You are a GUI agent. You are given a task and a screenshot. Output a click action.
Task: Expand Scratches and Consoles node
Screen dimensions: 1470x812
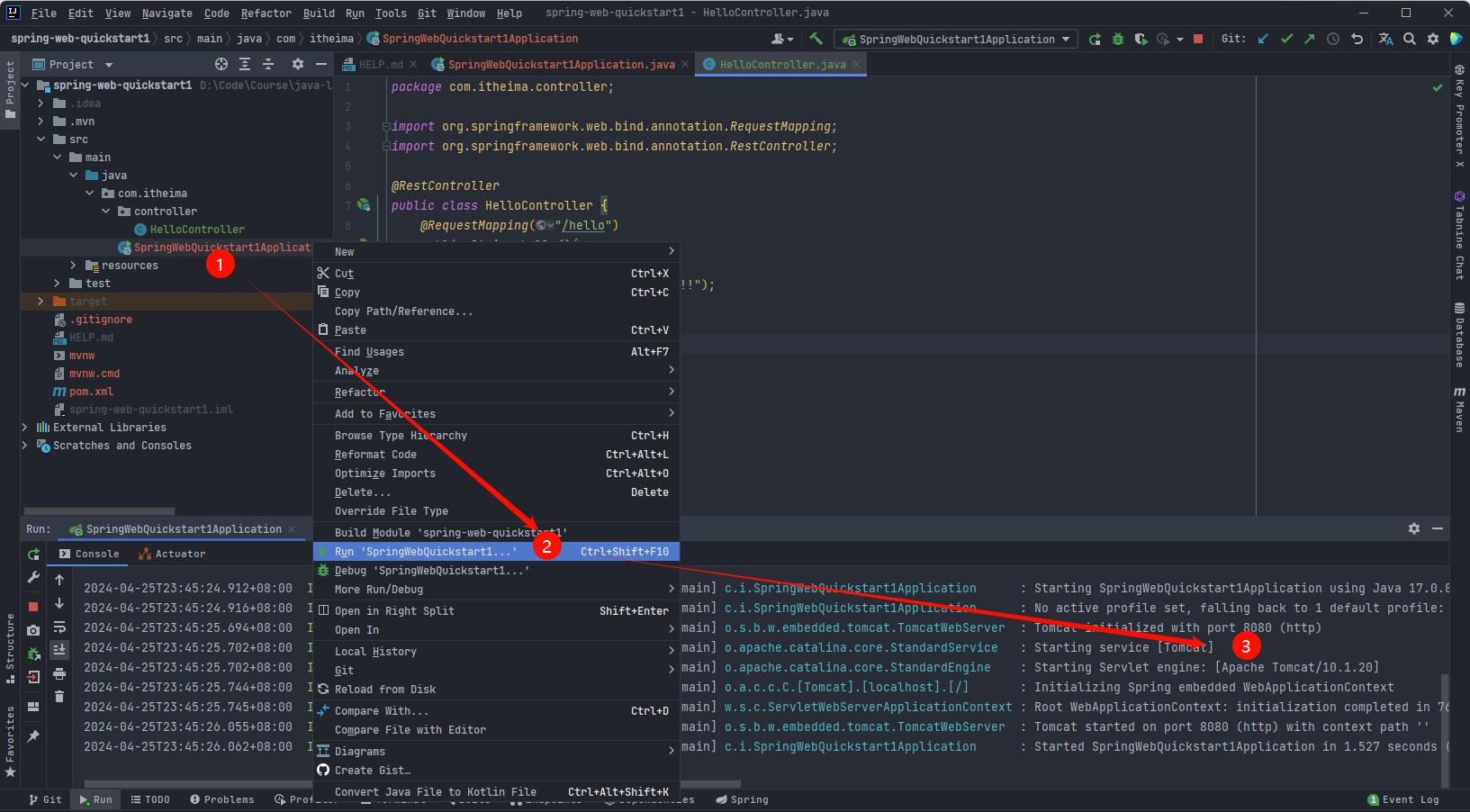[24, 446]
